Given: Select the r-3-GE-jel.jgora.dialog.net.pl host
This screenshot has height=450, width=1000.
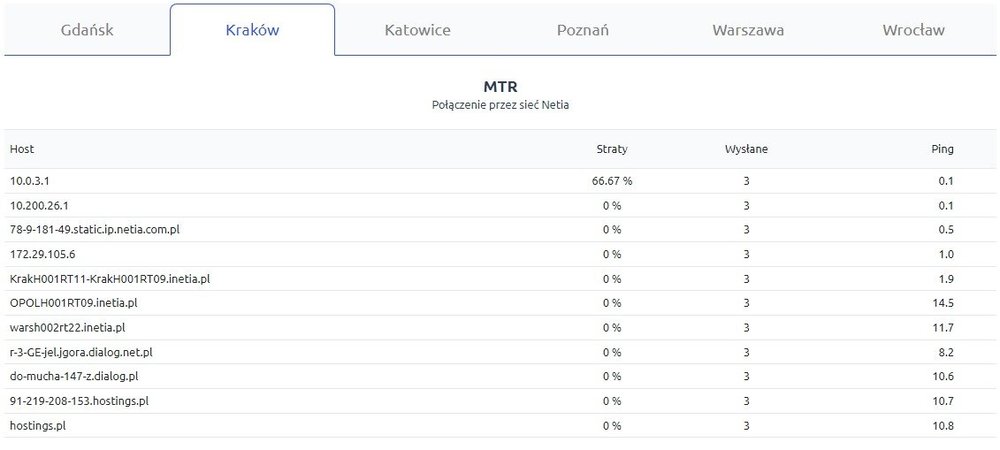Looking at the screenshot, I should click(81, 352).
